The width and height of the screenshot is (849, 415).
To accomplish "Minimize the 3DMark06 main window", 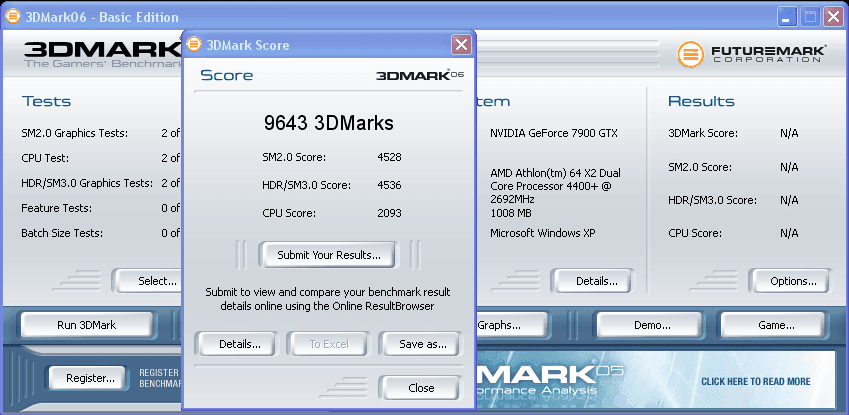I will pos(787,17).
